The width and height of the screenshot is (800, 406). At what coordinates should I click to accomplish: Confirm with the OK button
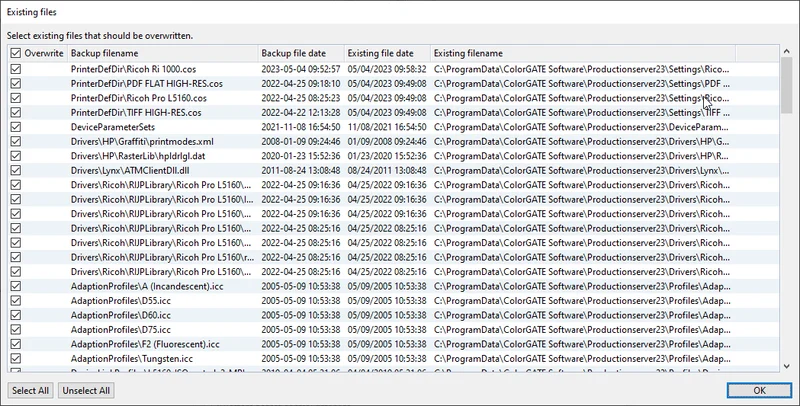759,390
